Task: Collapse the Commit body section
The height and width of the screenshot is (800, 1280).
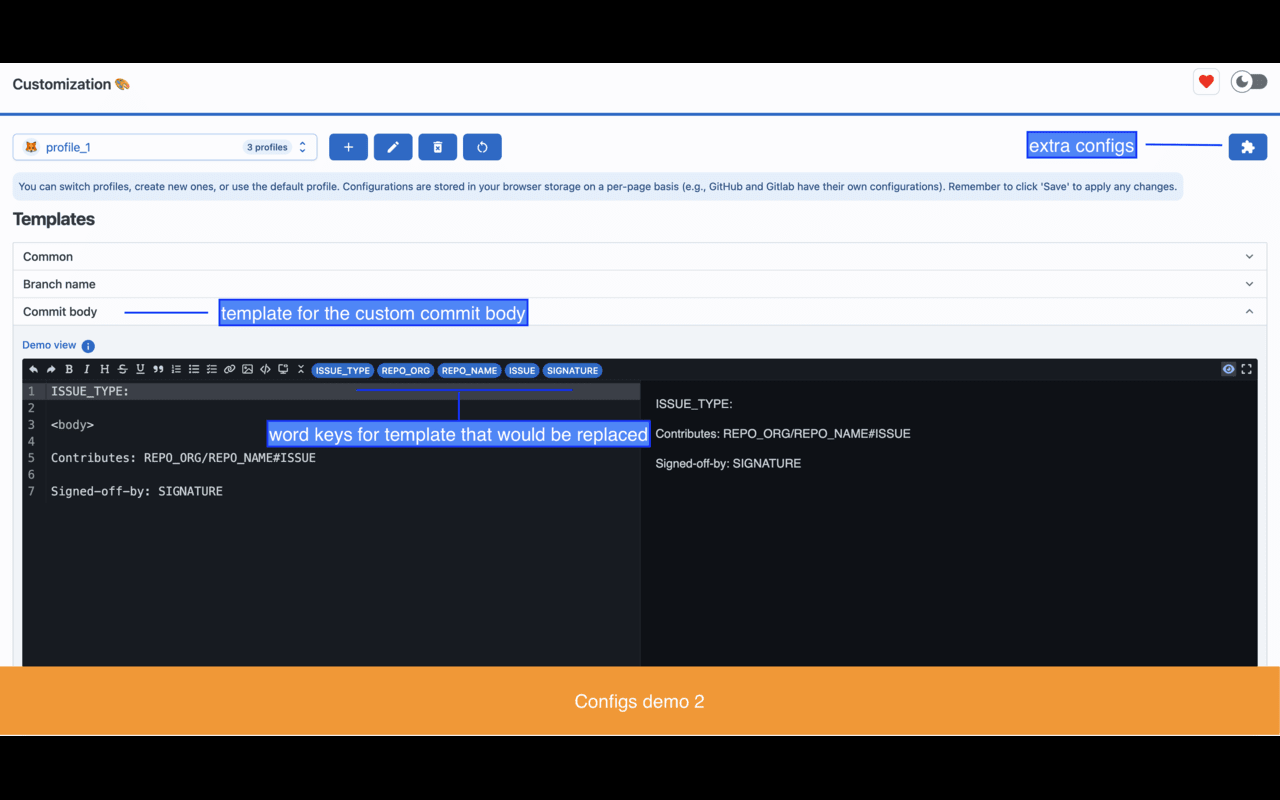Action: [x=1248, y=311]
